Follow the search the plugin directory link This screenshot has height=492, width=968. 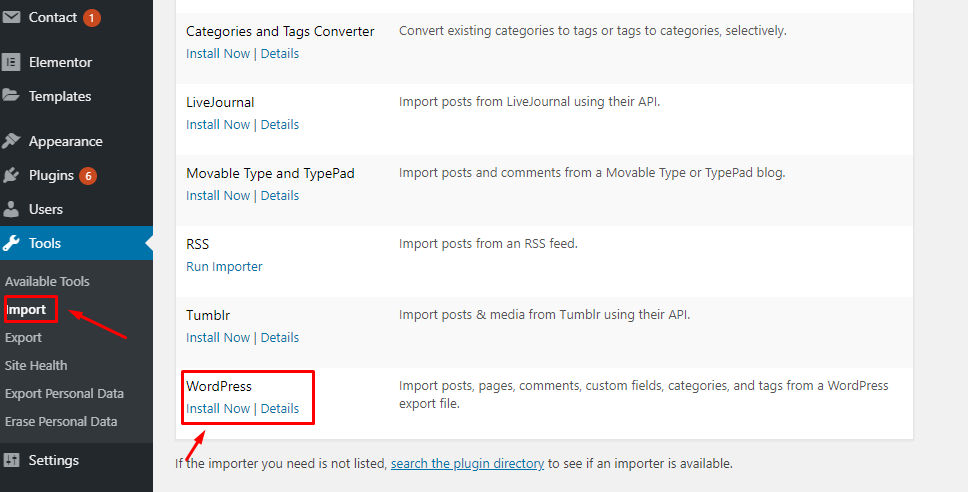point(467,463)
